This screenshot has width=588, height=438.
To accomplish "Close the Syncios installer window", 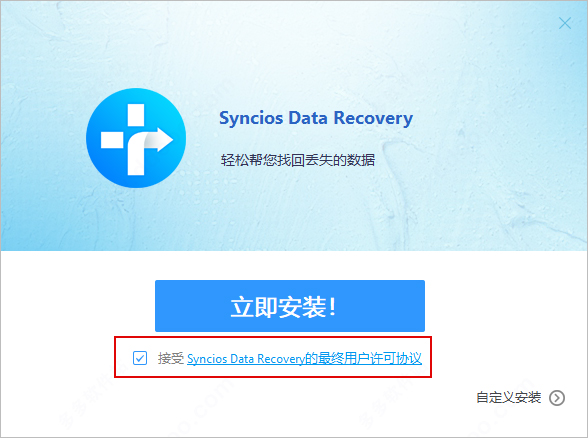I will (x=565, y=23).
